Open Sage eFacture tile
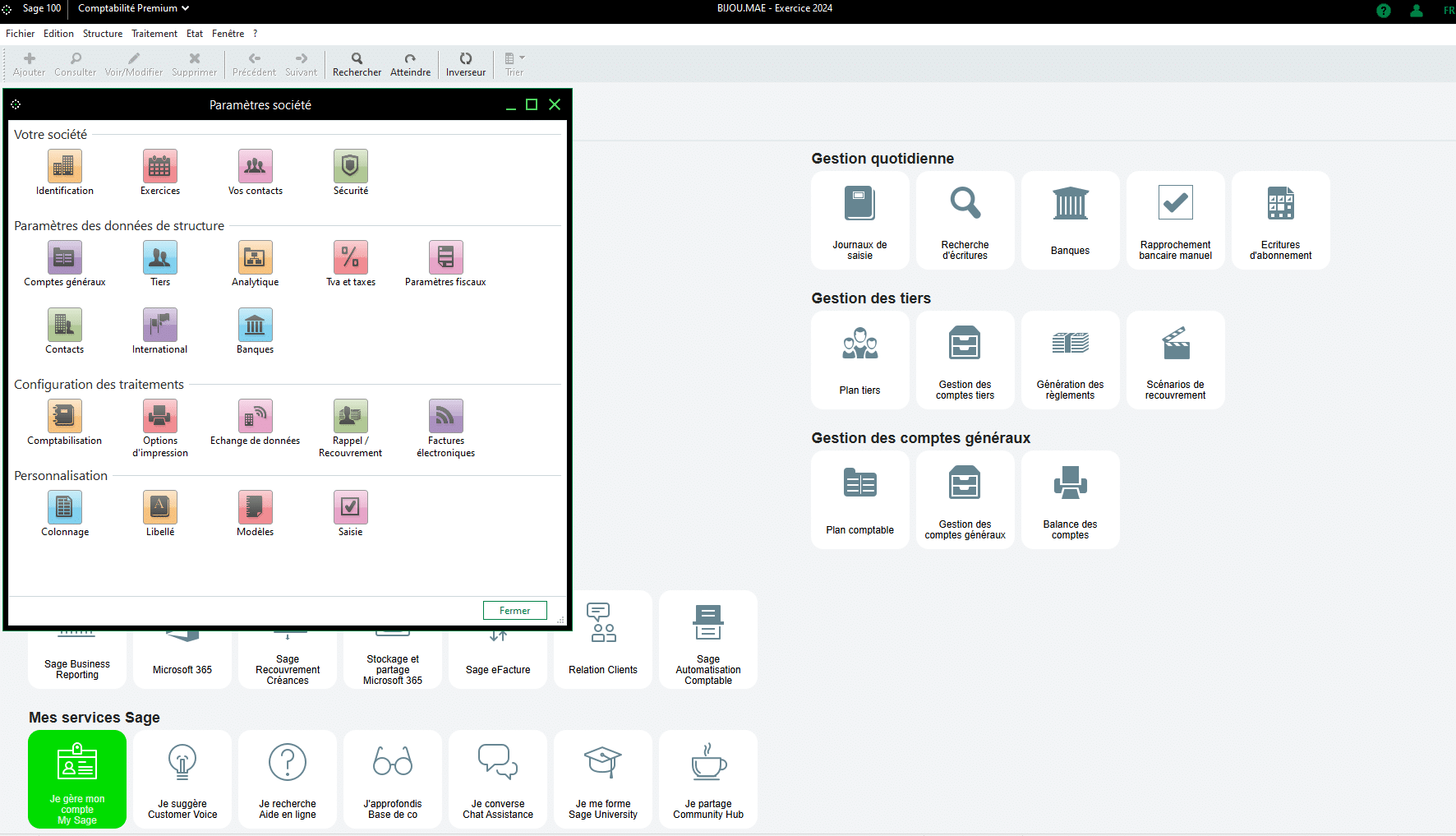The width and height of the screenshot is (1456, 836). 498,659
